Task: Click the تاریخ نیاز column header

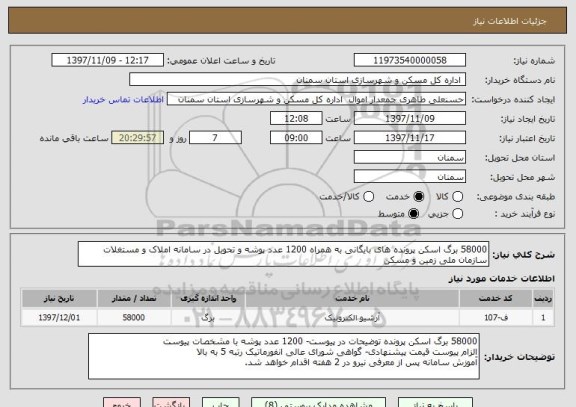Action: [59, 298]
